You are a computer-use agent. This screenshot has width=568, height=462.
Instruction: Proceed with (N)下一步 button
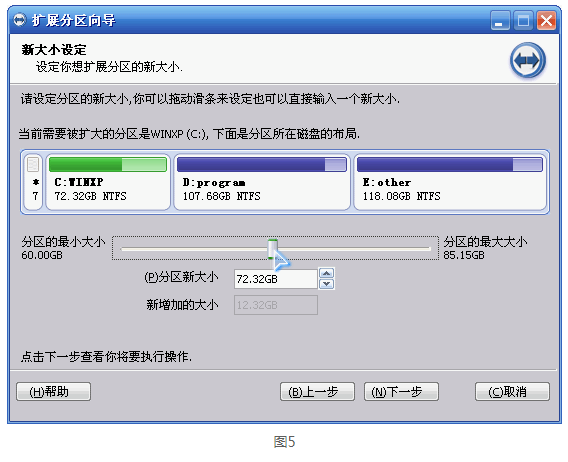click(401, 391)
